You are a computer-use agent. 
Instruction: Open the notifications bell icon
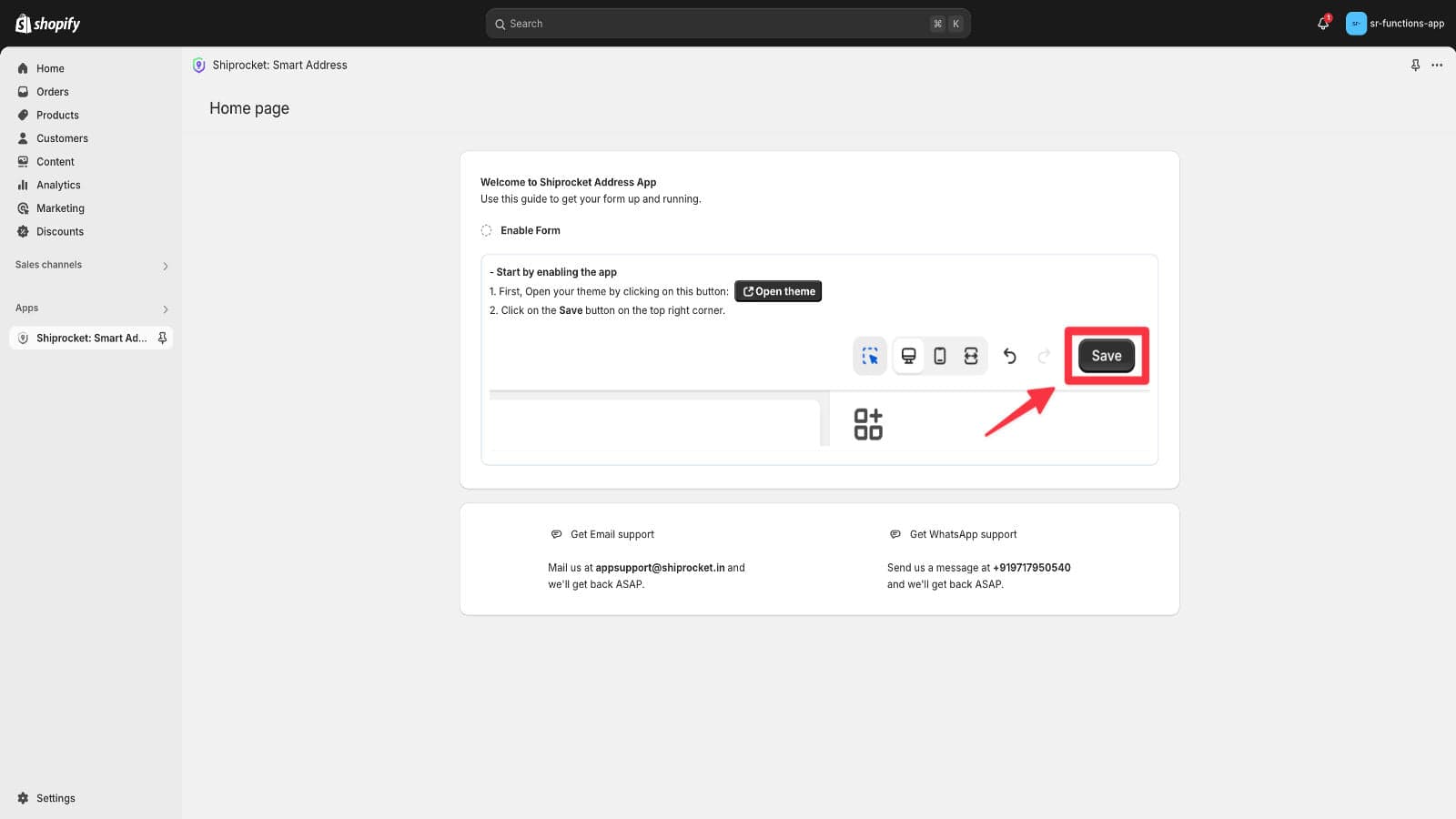point(1323,24)
